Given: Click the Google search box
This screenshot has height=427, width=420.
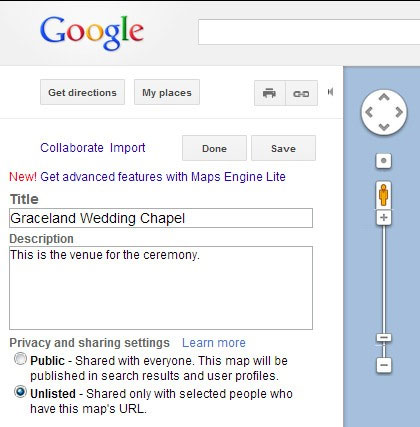Looking at the screenshot, I should (x=309, y=32).
